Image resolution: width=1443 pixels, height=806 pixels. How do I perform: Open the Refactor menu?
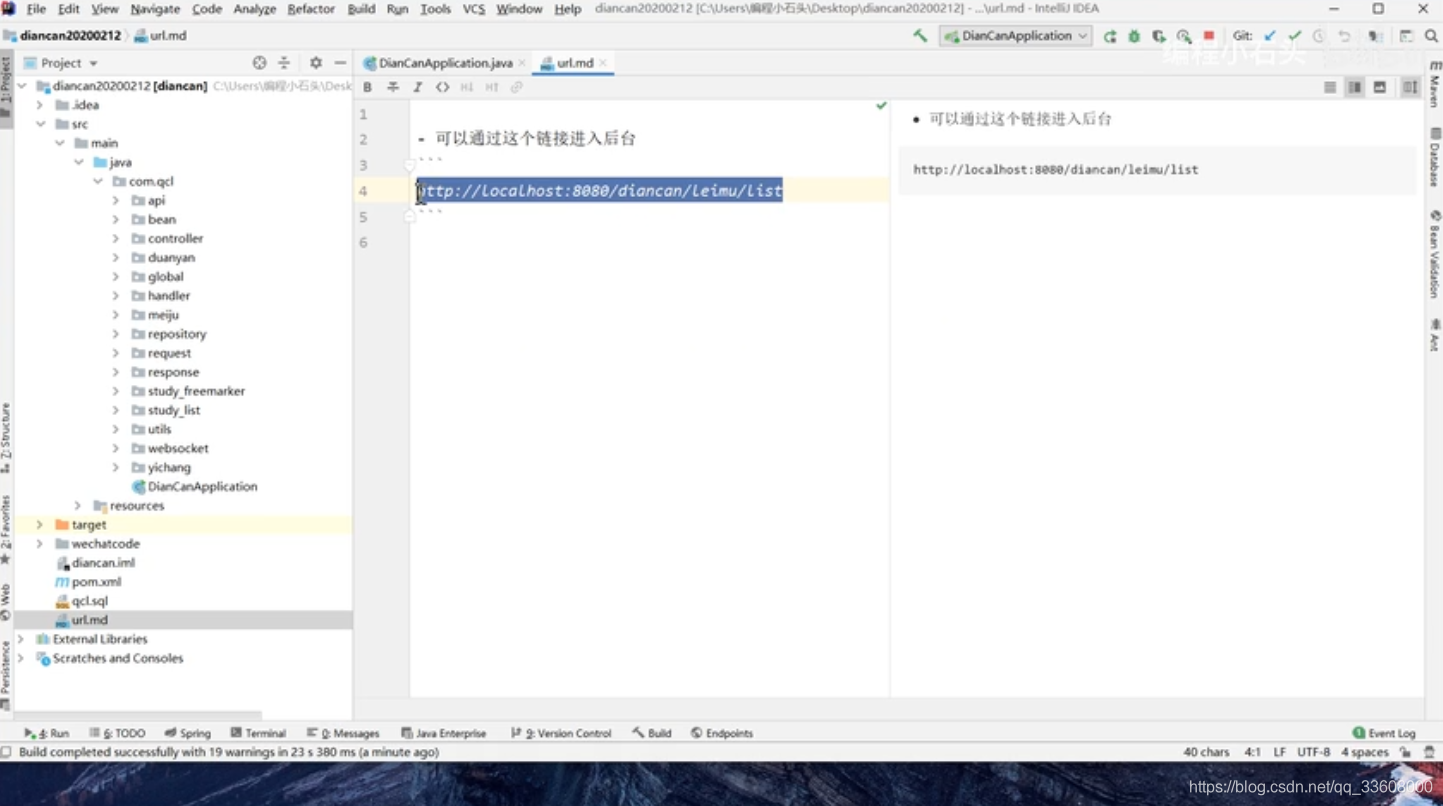point(311,9)
